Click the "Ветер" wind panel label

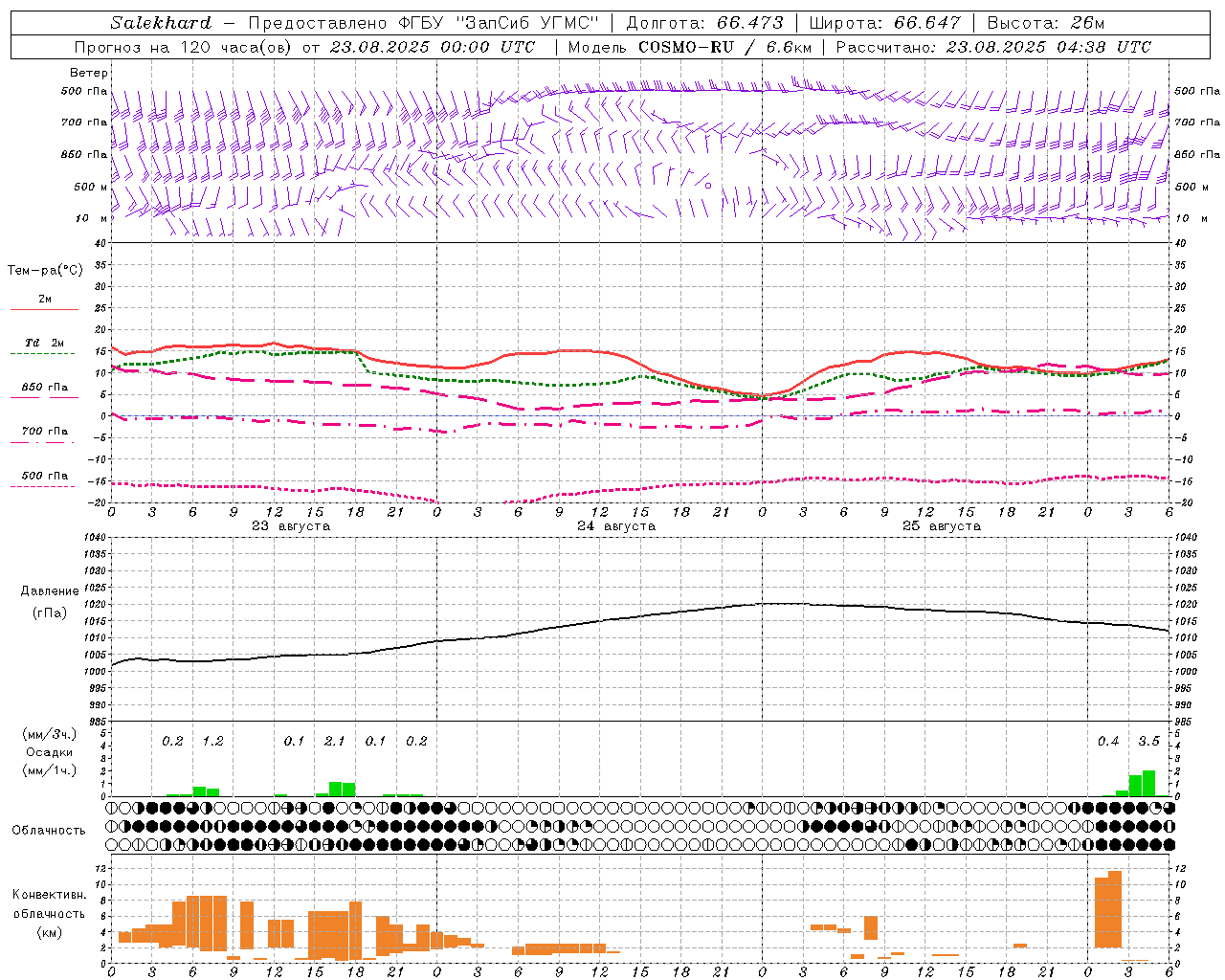(x=89, y=73)
